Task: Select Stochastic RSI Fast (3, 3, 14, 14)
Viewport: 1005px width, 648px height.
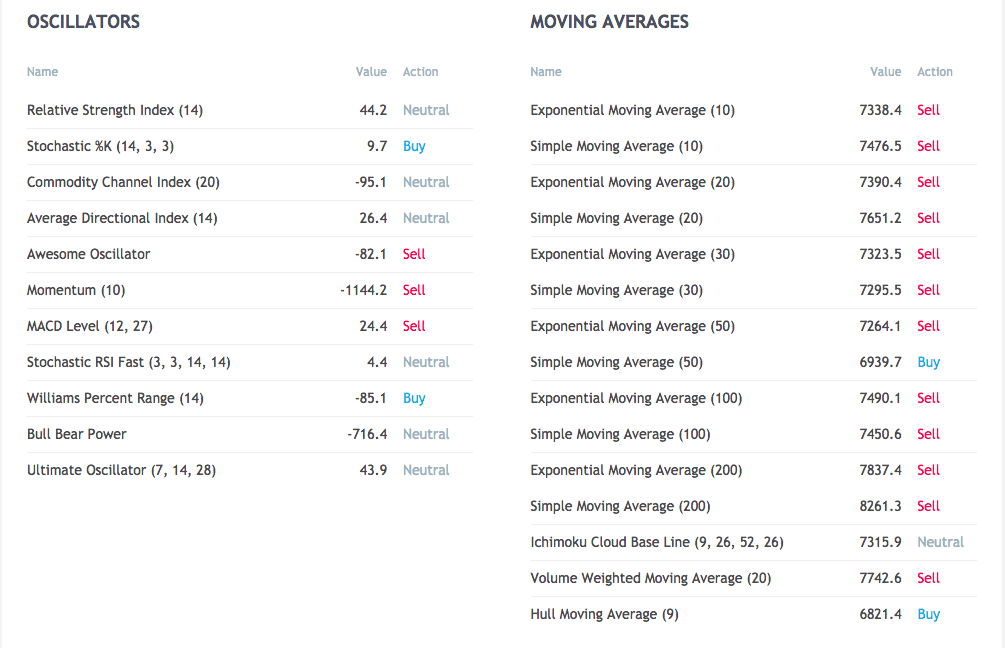Action: [128, 362]
